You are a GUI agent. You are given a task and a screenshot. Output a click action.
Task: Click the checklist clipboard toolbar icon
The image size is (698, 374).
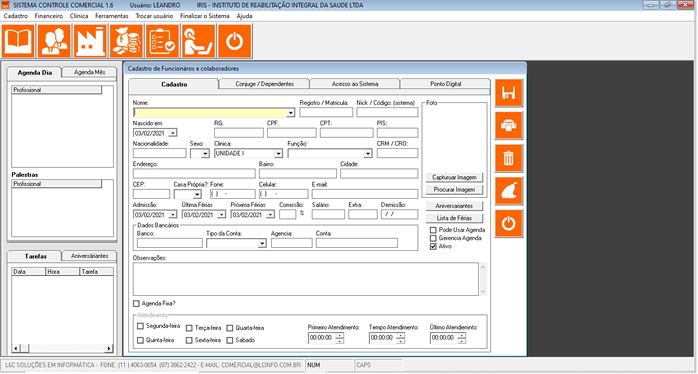[162, 41]
